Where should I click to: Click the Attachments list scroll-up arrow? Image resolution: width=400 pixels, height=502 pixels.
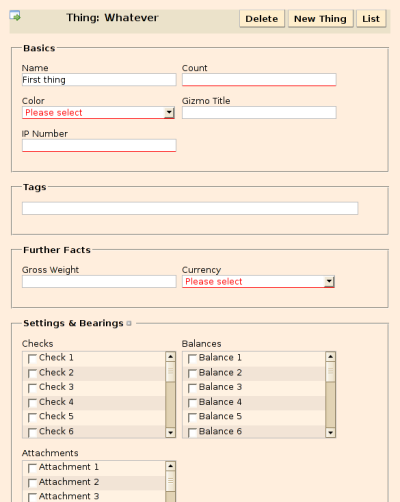(x=171, y=466)
